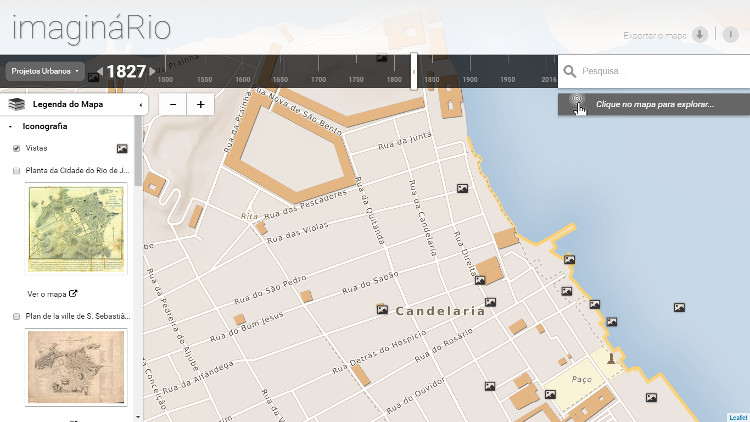Advance to next year with the right arrow

(153, 72)
